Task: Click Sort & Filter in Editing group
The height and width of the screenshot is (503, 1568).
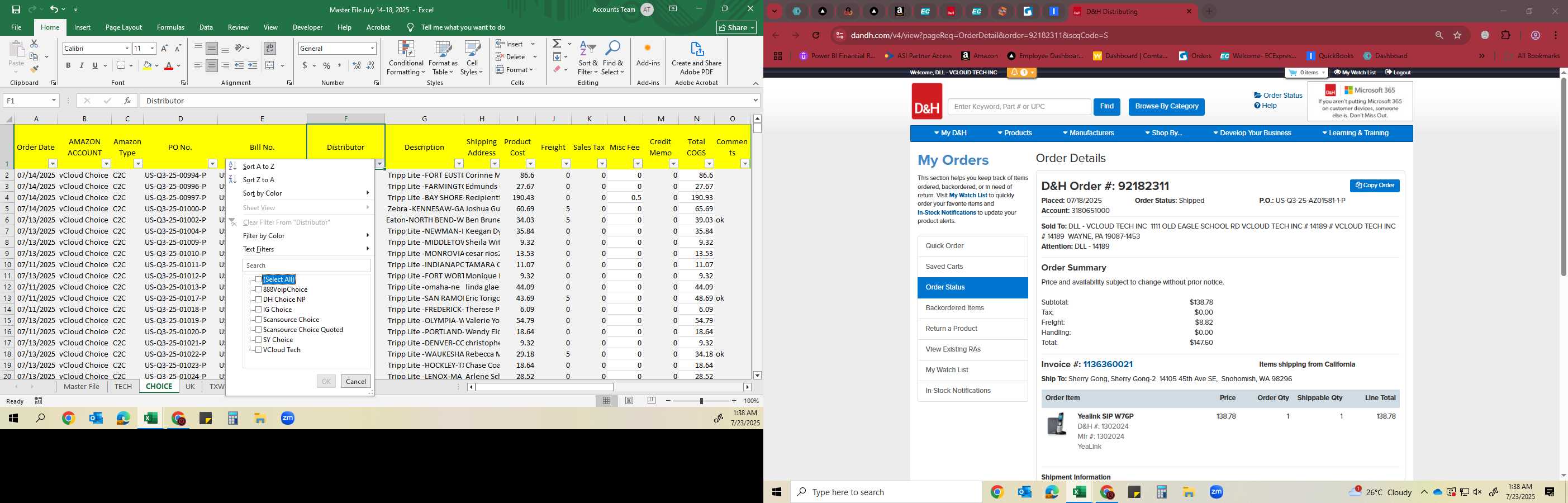Action: (588, 59)
